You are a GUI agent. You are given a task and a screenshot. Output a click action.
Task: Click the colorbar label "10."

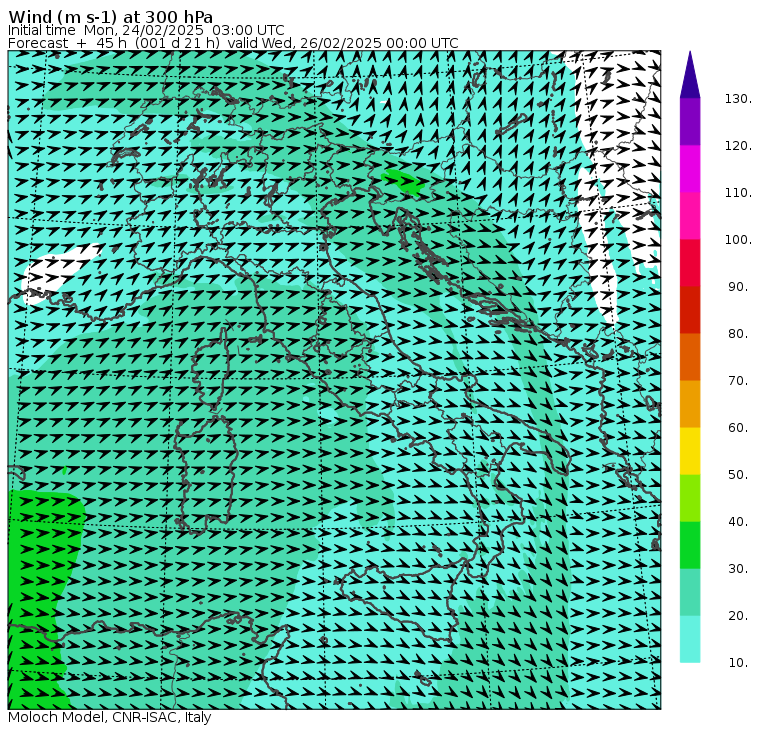(740, 663)
